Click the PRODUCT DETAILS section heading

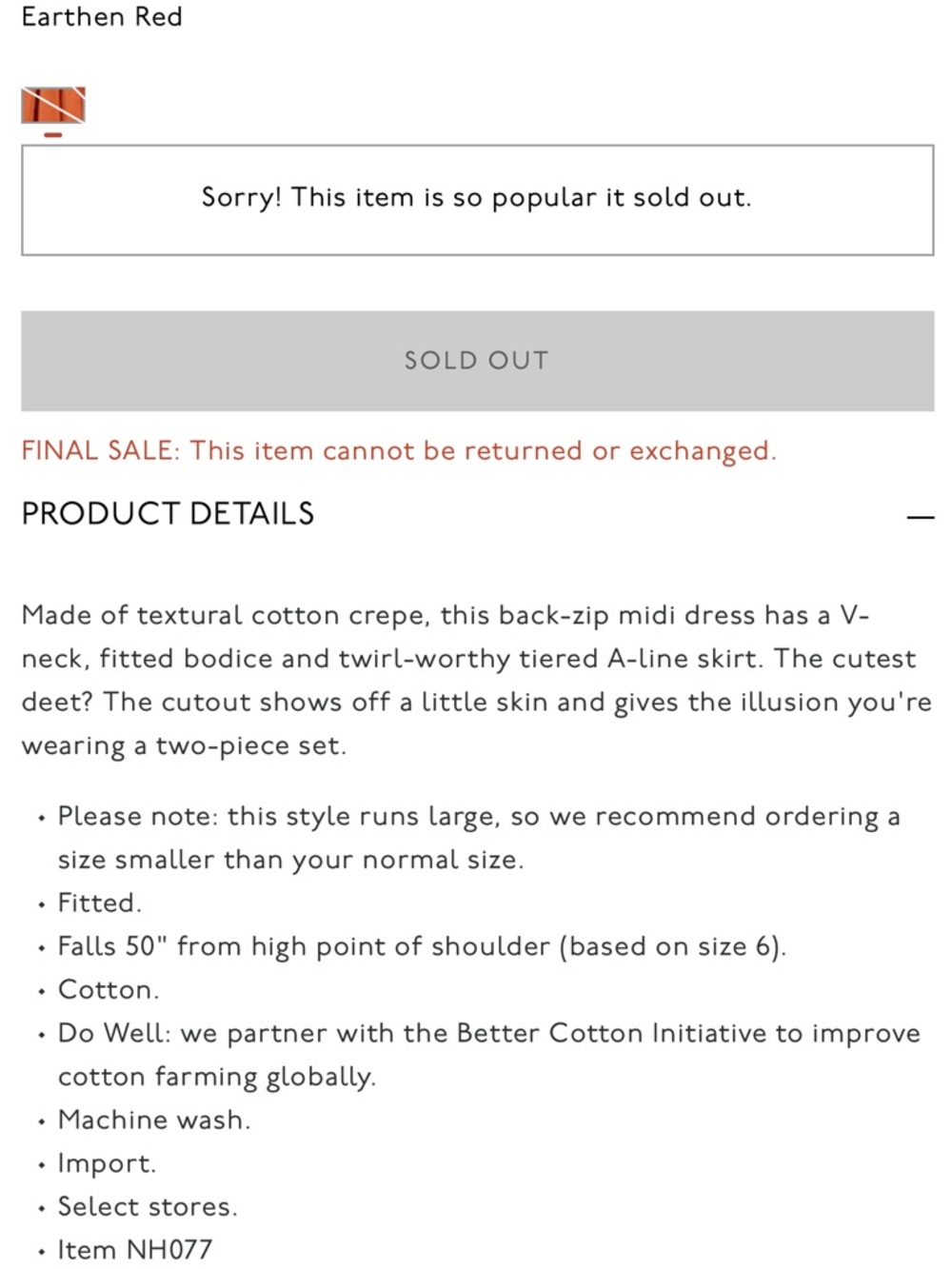click(168, 514)
